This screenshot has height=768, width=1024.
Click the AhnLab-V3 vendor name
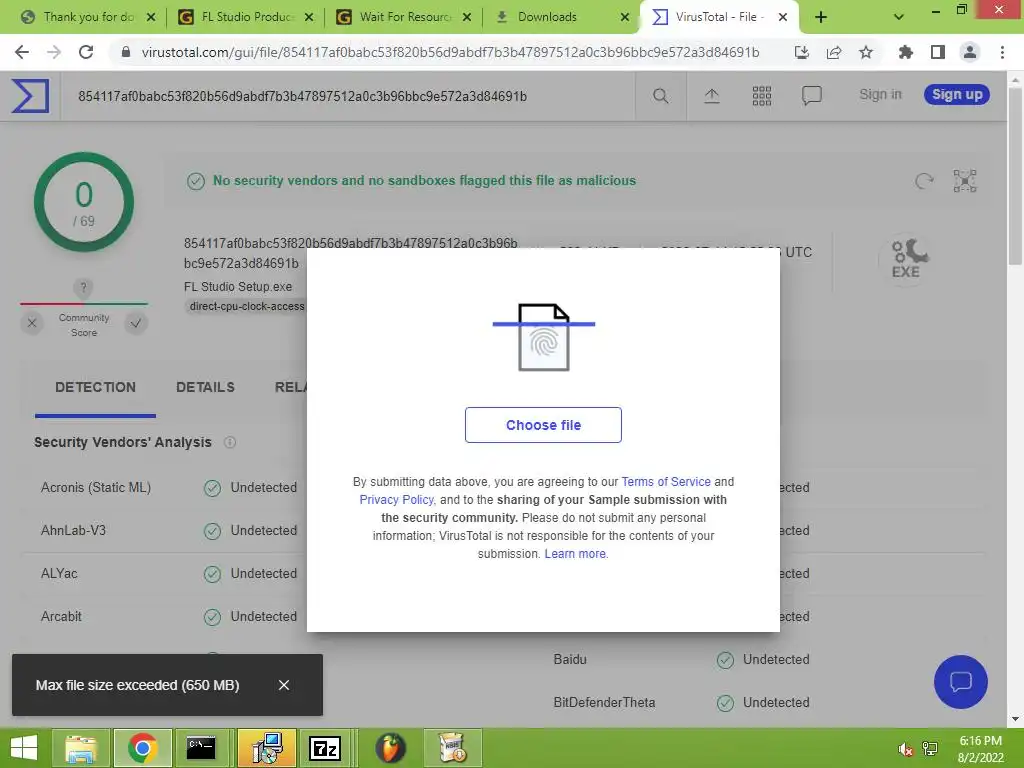pos(73,530)
